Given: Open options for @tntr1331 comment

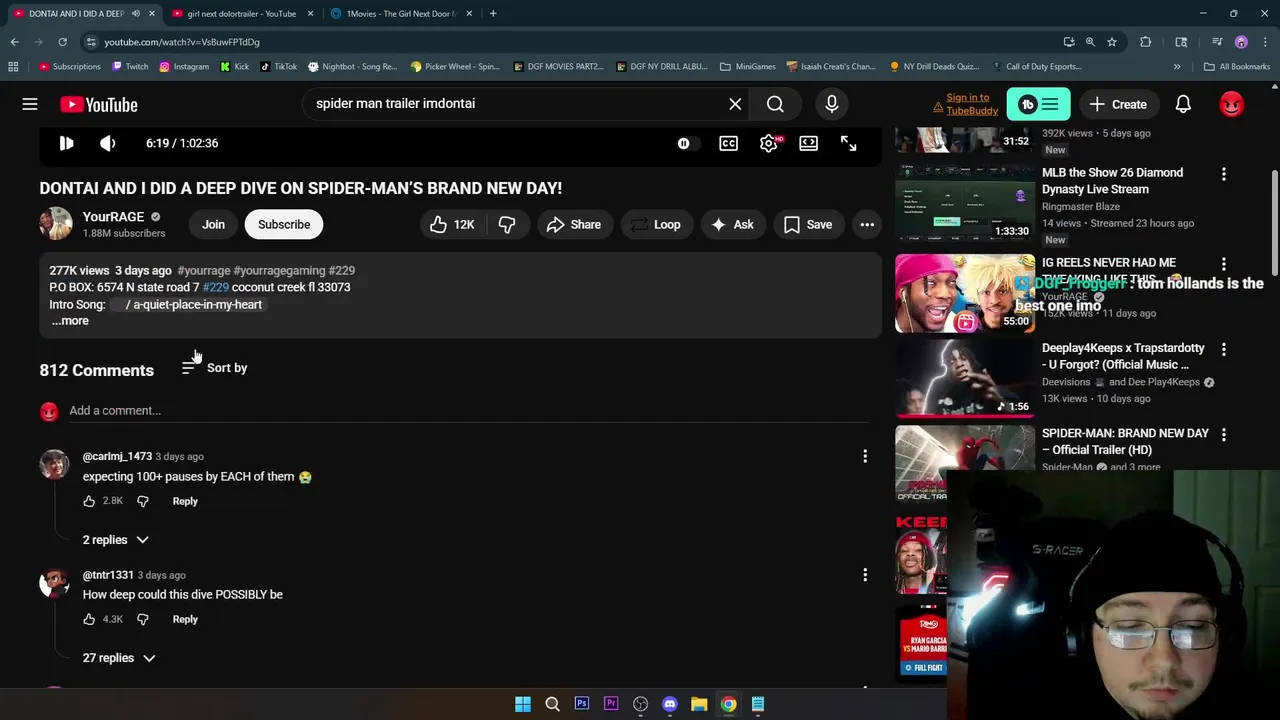Looking at the screenshot, I should tap(865, 575).
